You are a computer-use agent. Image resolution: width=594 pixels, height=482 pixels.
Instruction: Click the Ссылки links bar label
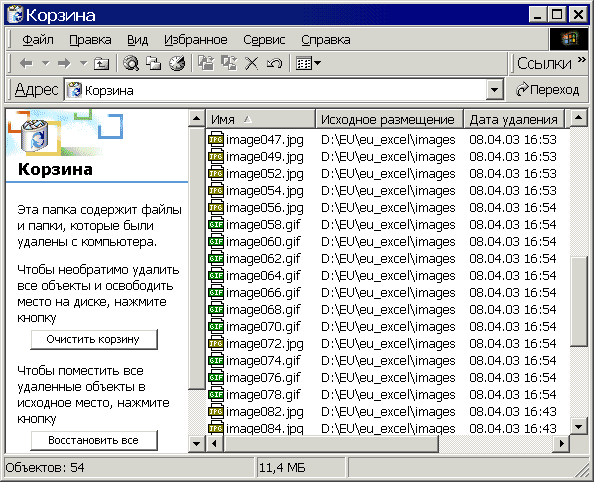pos(544,64)
